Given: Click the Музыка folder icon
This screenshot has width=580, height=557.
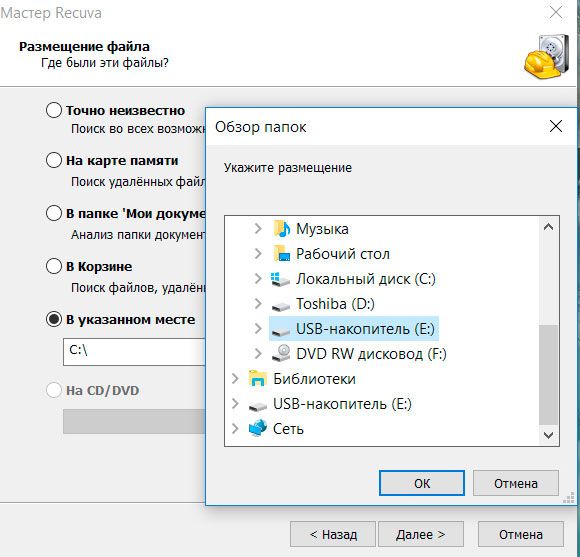Looking at the screenshot, I should 282,229.
